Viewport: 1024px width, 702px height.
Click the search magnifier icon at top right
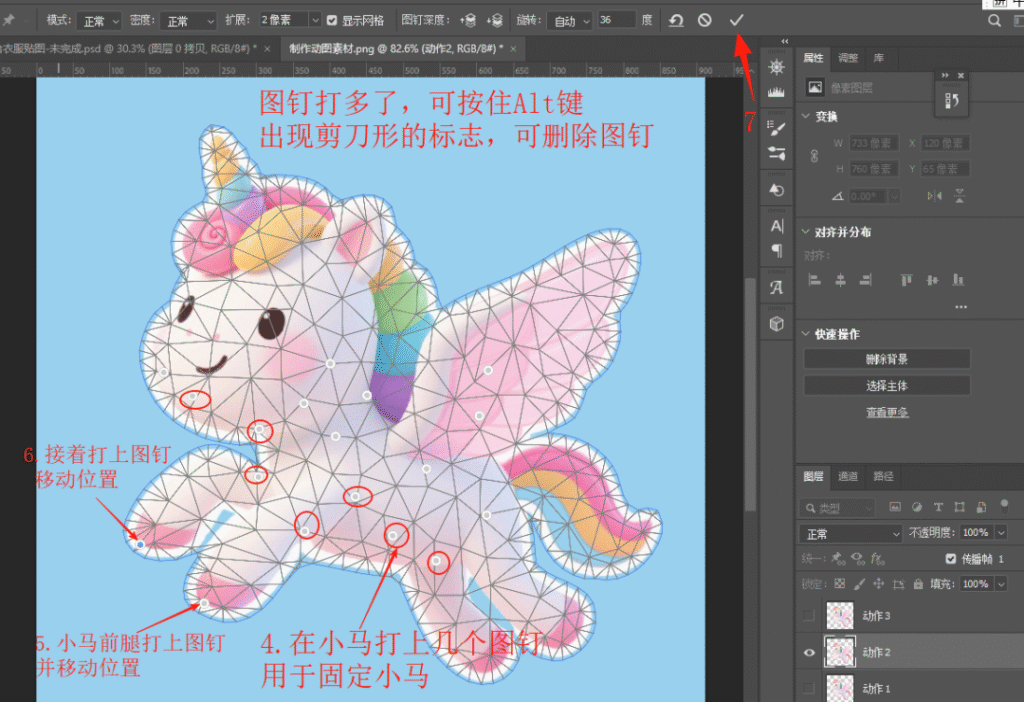(994, 20)
